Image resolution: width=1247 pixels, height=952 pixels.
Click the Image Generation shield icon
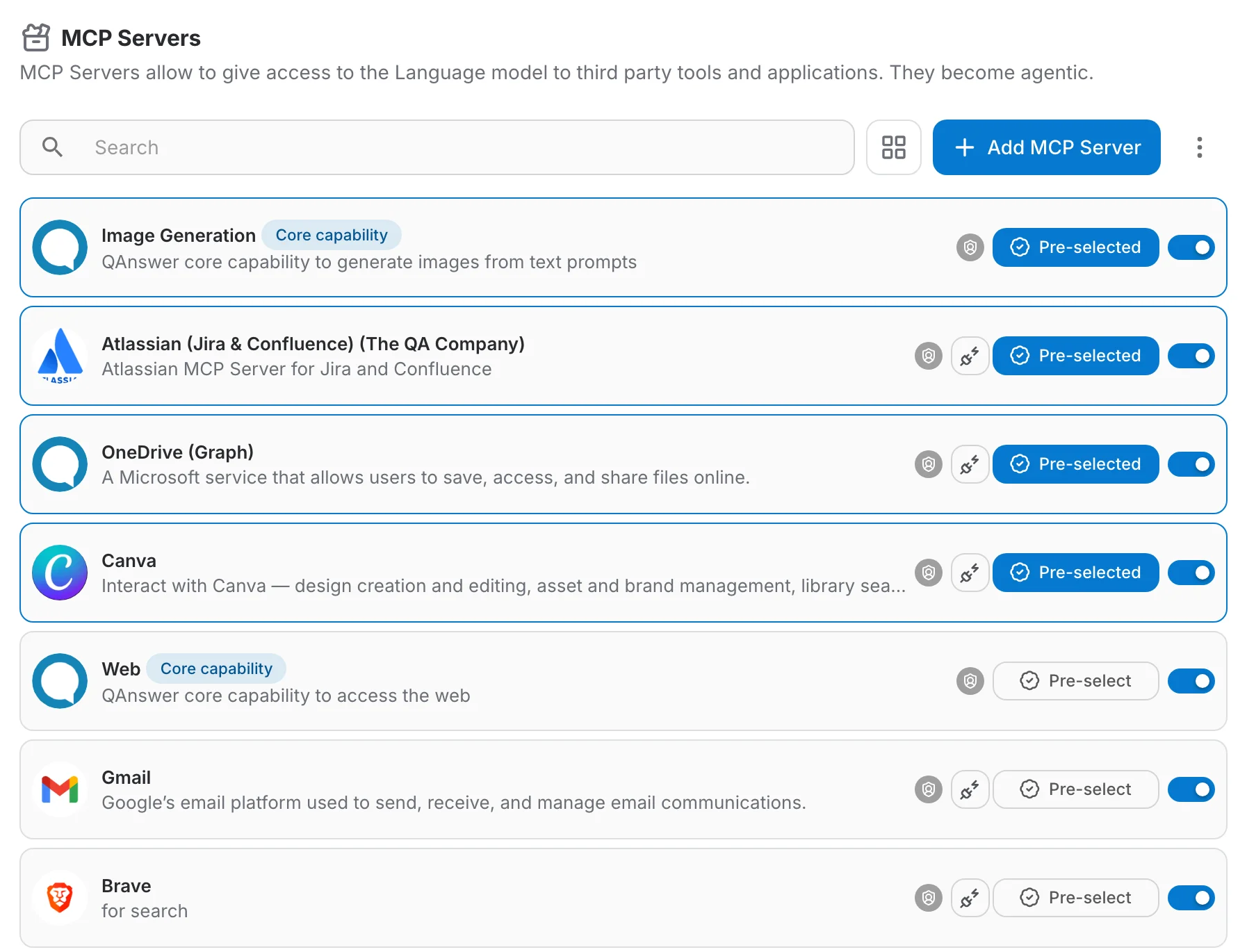pyautogui.click(x=970, y=247)
